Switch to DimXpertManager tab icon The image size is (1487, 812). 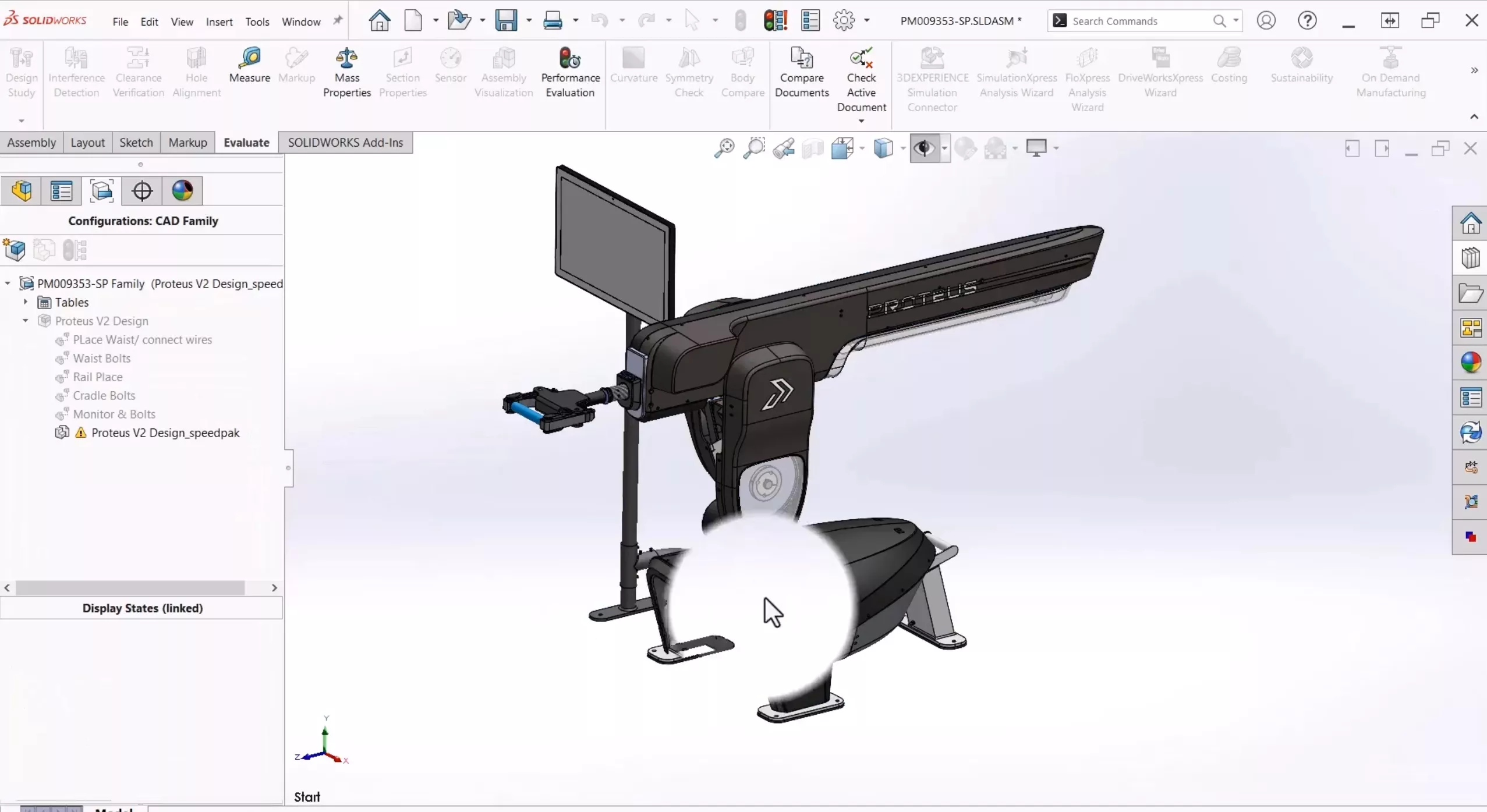(x=141, y=191)
